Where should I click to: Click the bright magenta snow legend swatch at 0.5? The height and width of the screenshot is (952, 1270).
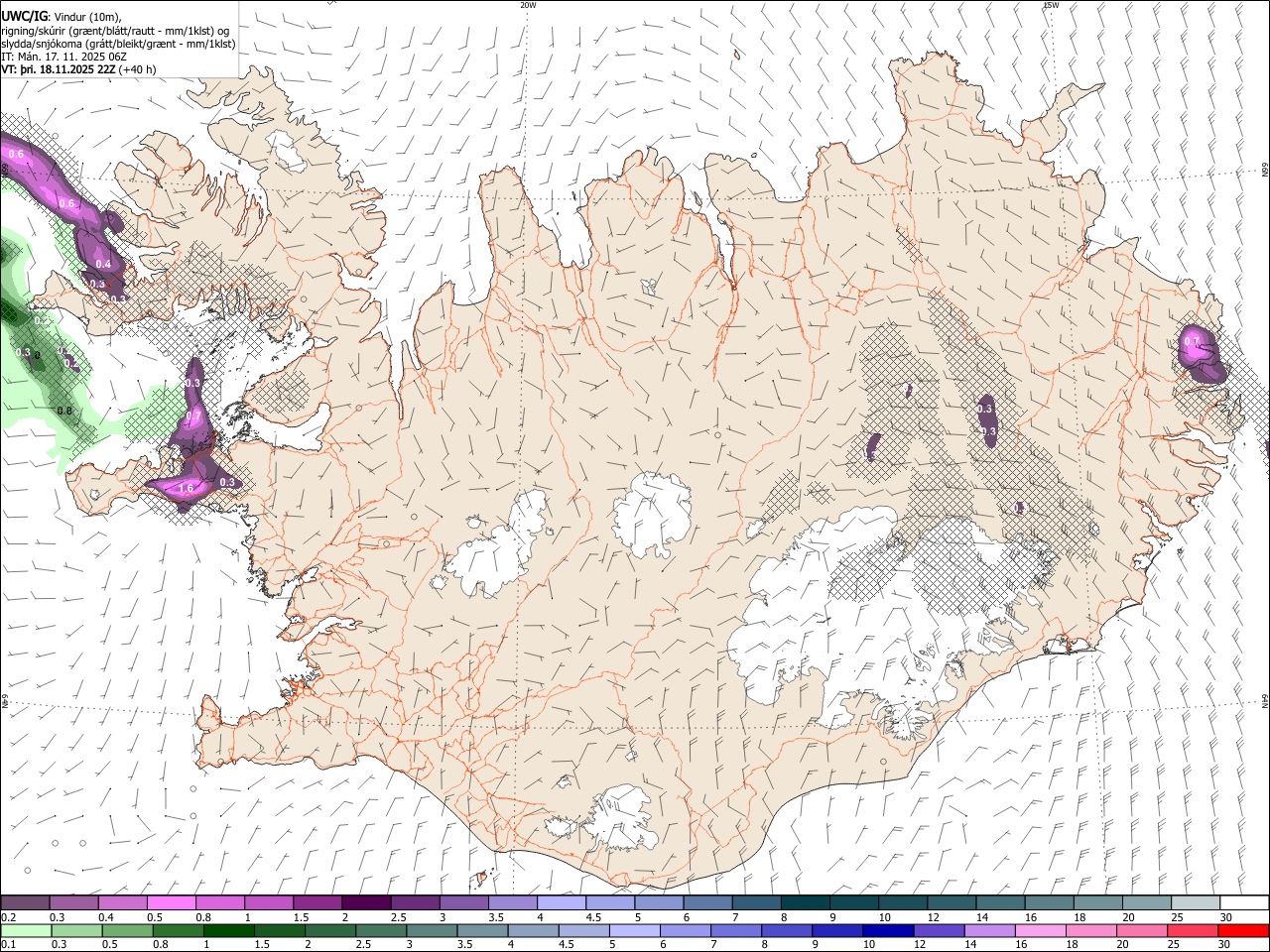[x=171, y=902]
